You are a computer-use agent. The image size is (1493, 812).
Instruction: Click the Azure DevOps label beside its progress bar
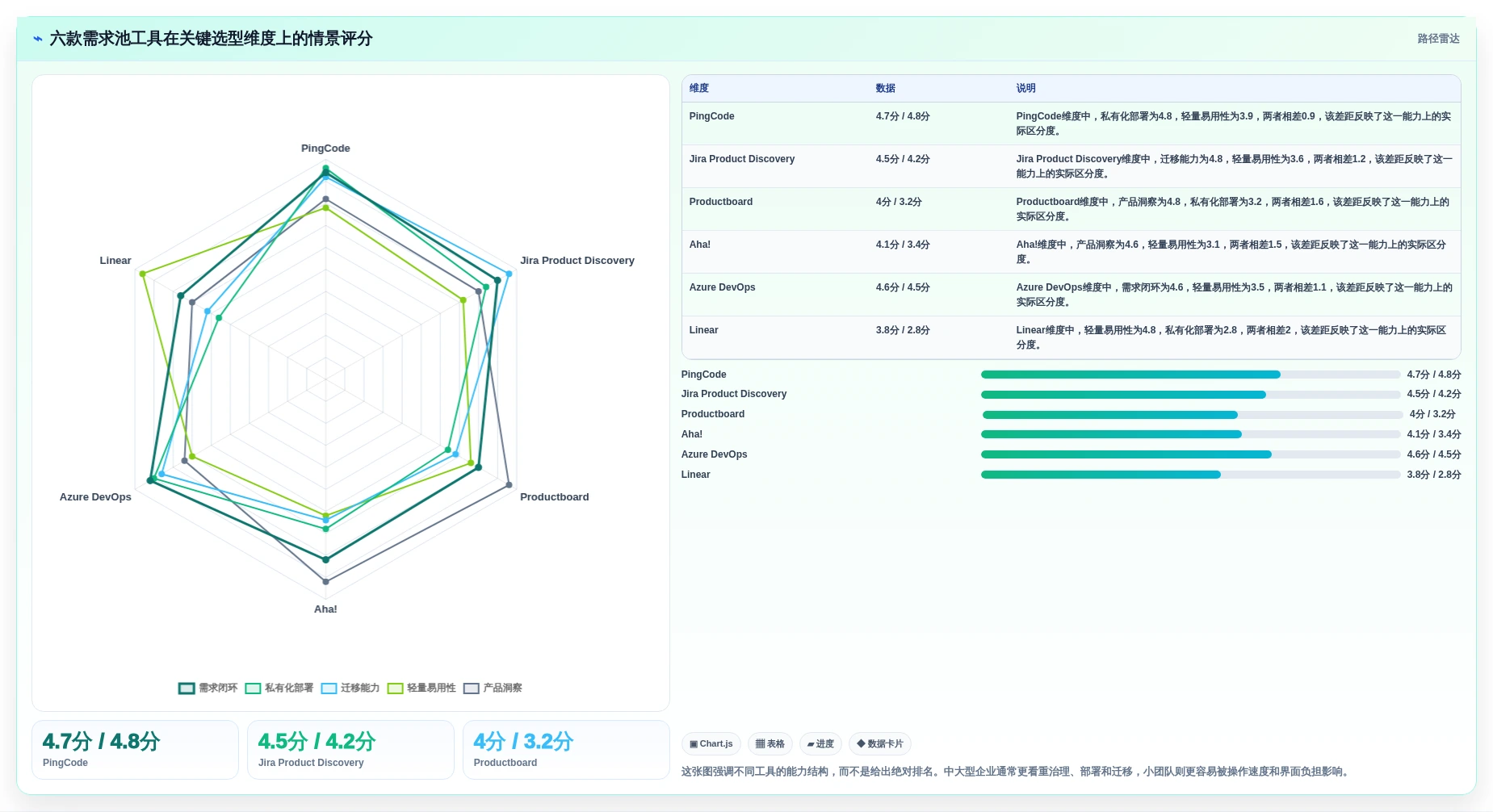[715, 454]
